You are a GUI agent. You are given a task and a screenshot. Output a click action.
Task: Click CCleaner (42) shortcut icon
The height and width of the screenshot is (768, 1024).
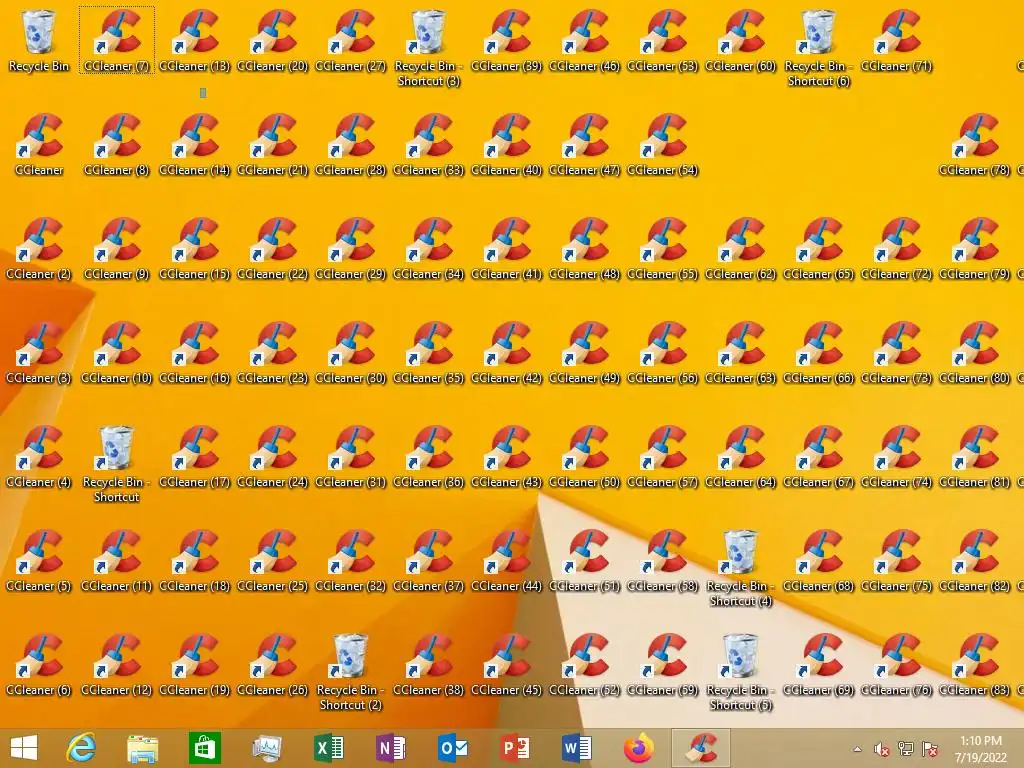click(x=506, y=353)
